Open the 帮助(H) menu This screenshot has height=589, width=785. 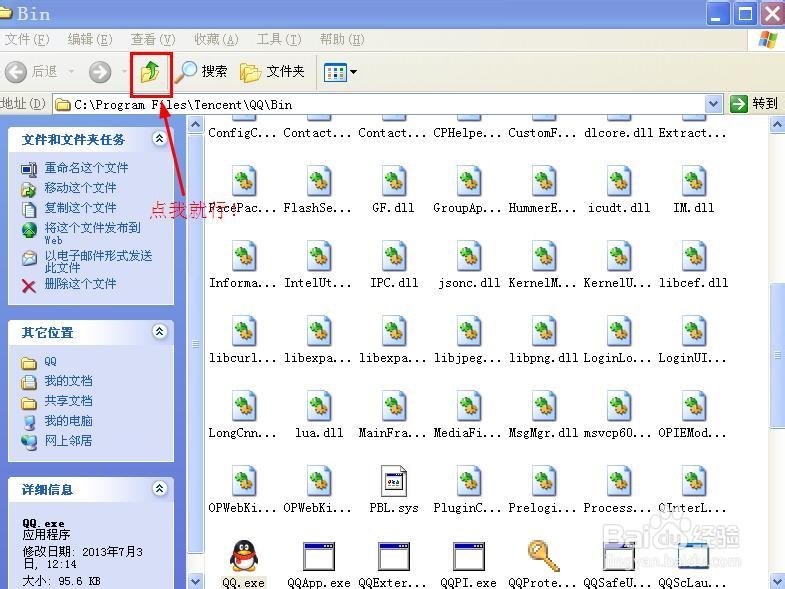pos(342,39)
